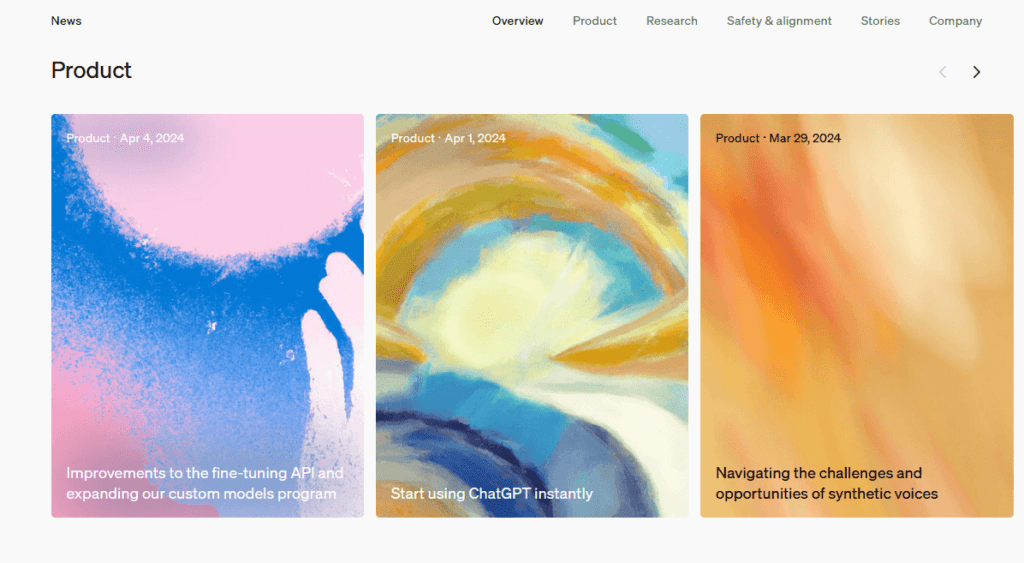Screen dimensions: 1024x563
Task: Go to the Research tab
Action: (671, 21)
